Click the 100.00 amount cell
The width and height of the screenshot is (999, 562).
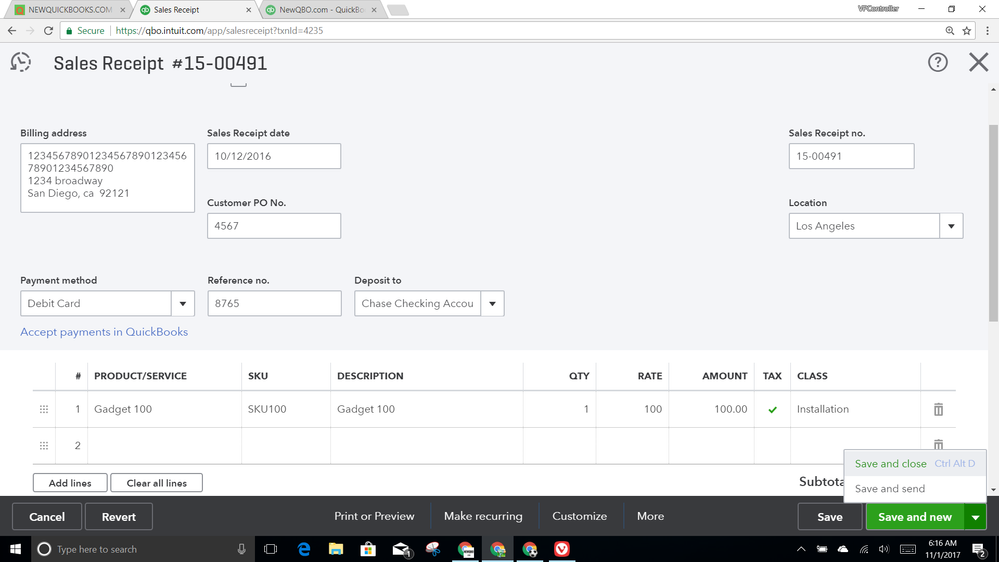[711, 409]
